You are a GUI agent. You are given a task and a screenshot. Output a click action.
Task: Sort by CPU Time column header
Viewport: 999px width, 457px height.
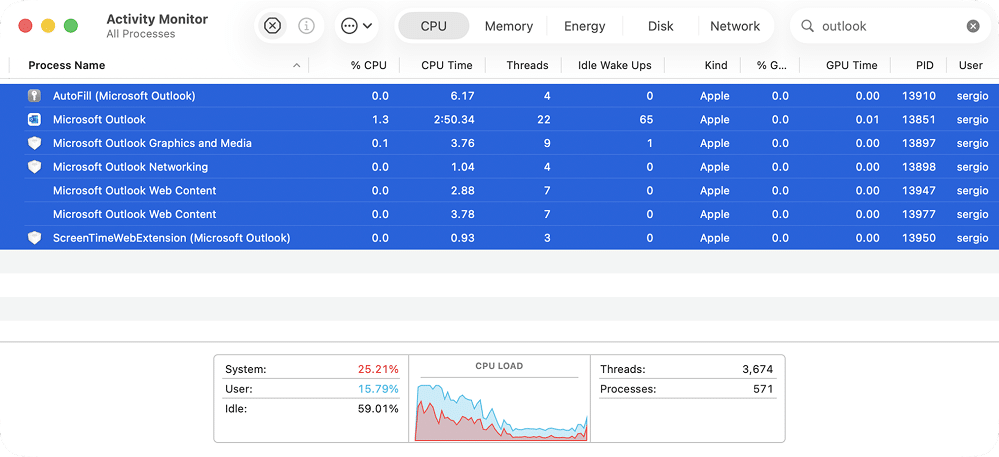447,65
